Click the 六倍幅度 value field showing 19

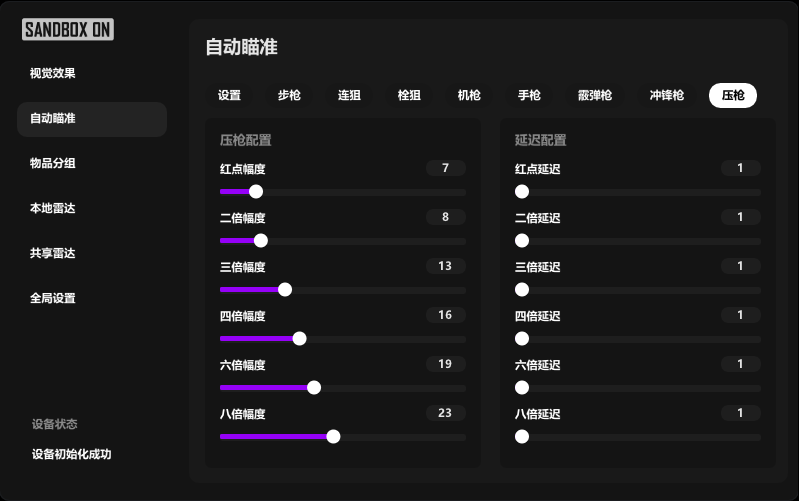446,364
